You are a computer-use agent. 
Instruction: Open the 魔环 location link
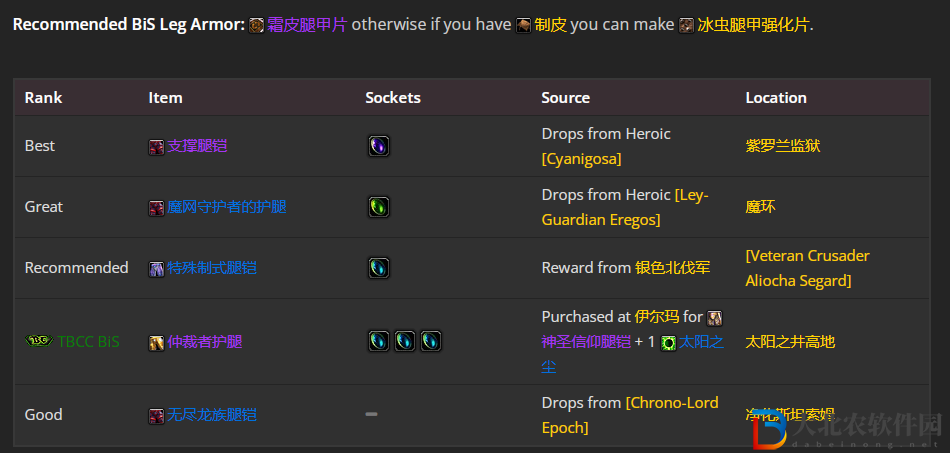pyautogui.click(x=760, y=207)
